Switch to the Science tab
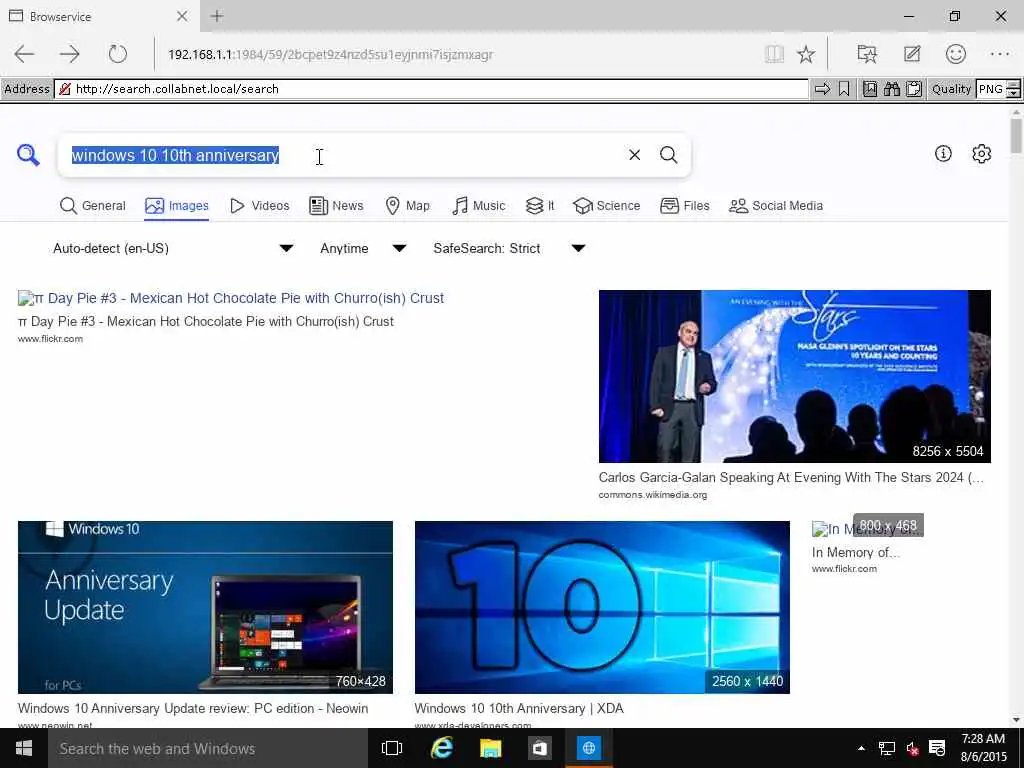1024x768 pixels. click(x=606, y=206)
